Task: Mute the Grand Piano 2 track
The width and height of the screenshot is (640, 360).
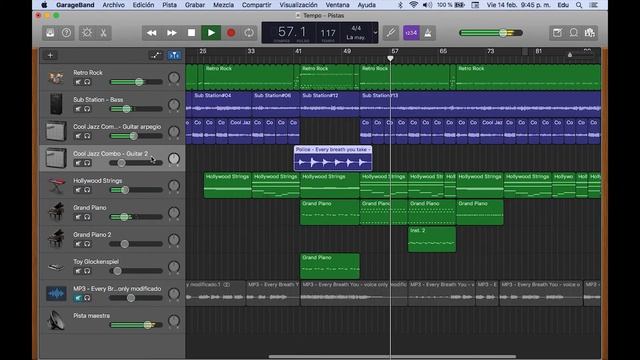Action: (x=78, y=244)
